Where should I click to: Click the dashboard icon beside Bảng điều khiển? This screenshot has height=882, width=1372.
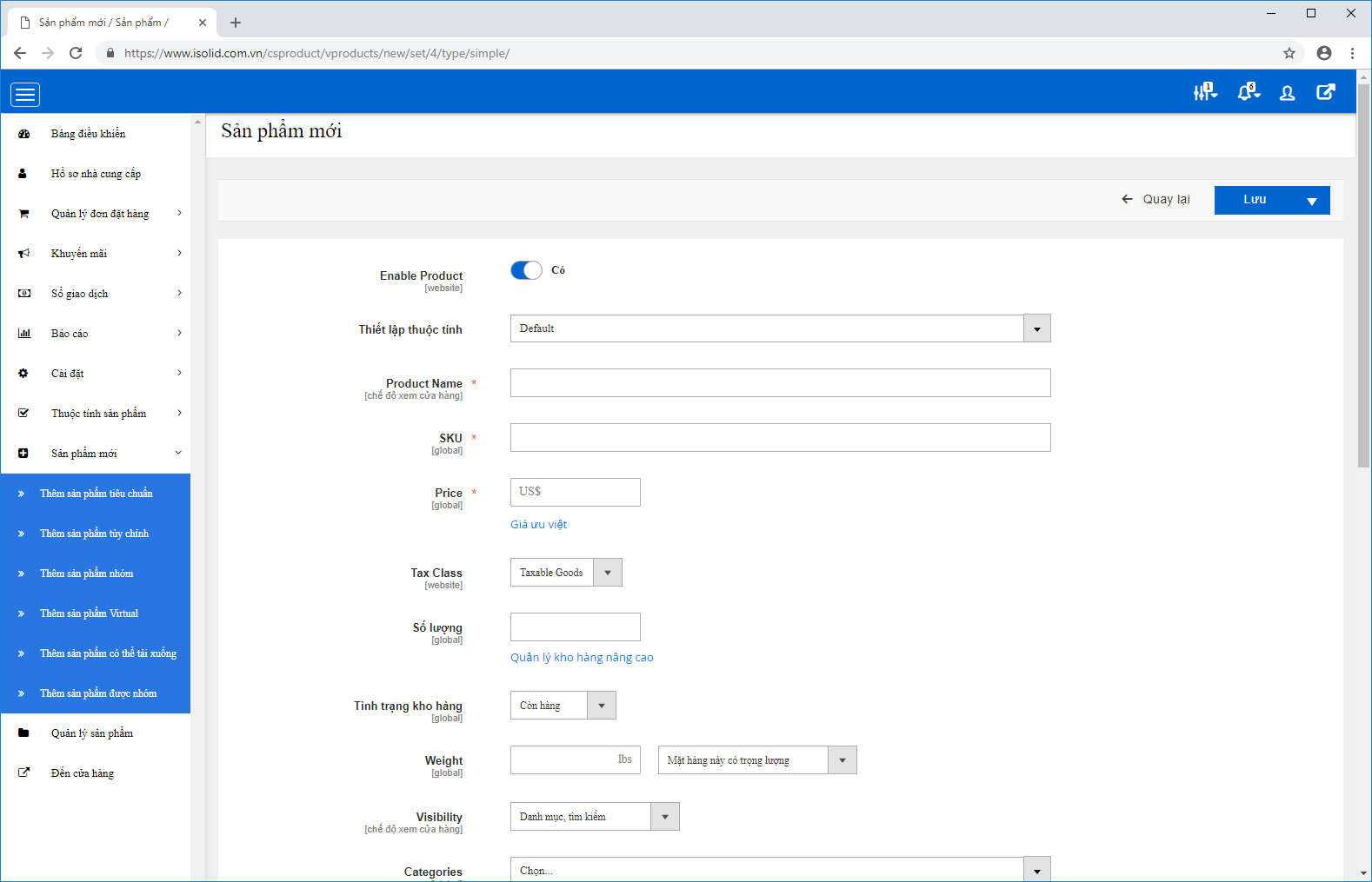coord(23,134)
